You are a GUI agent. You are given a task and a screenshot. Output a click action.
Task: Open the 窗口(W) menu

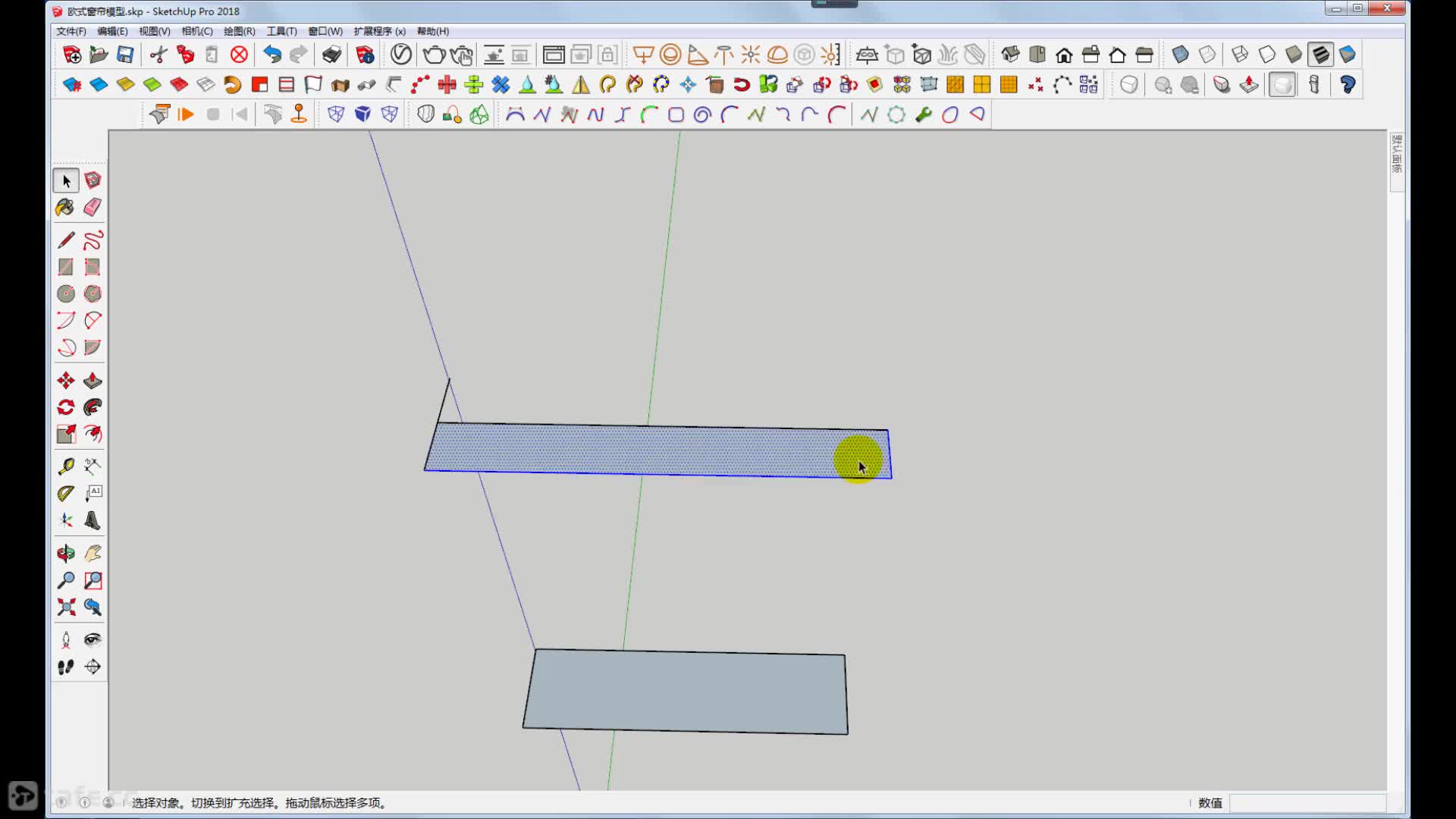(325, 31)
